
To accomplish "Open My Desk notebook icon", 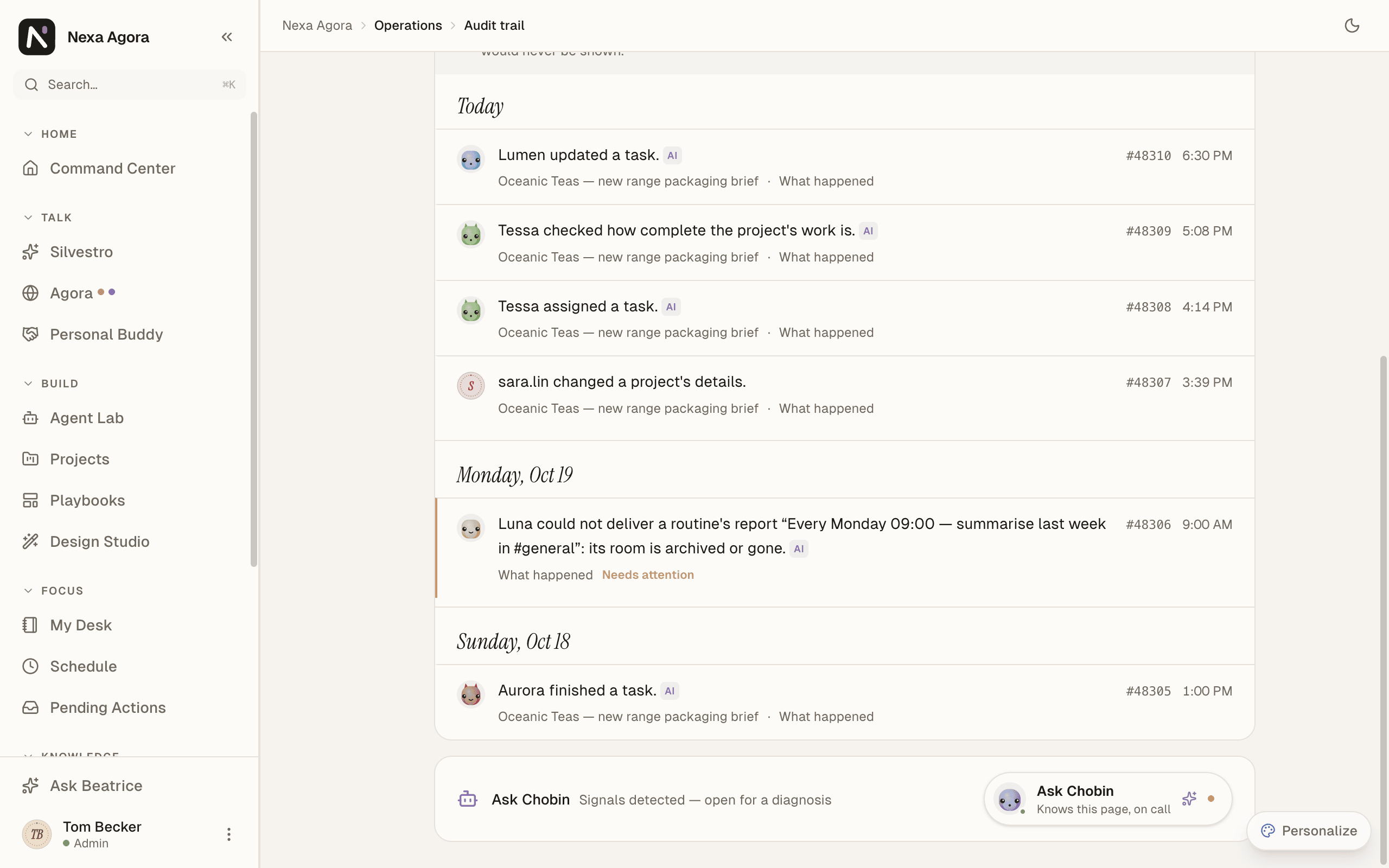I will (x=30, y=625).
